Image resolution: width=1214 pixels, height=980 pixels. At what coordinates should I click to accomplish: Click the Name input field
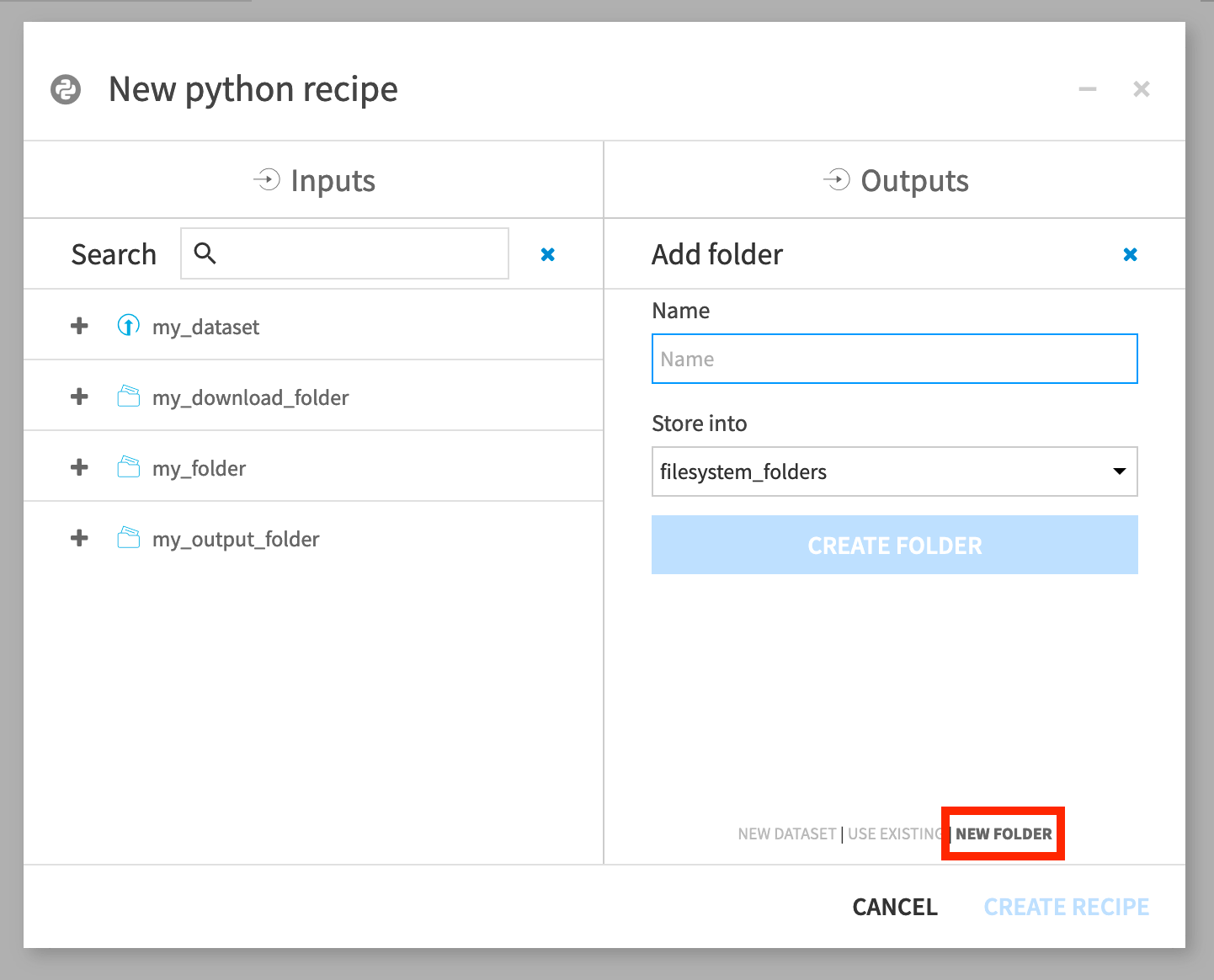895,359
